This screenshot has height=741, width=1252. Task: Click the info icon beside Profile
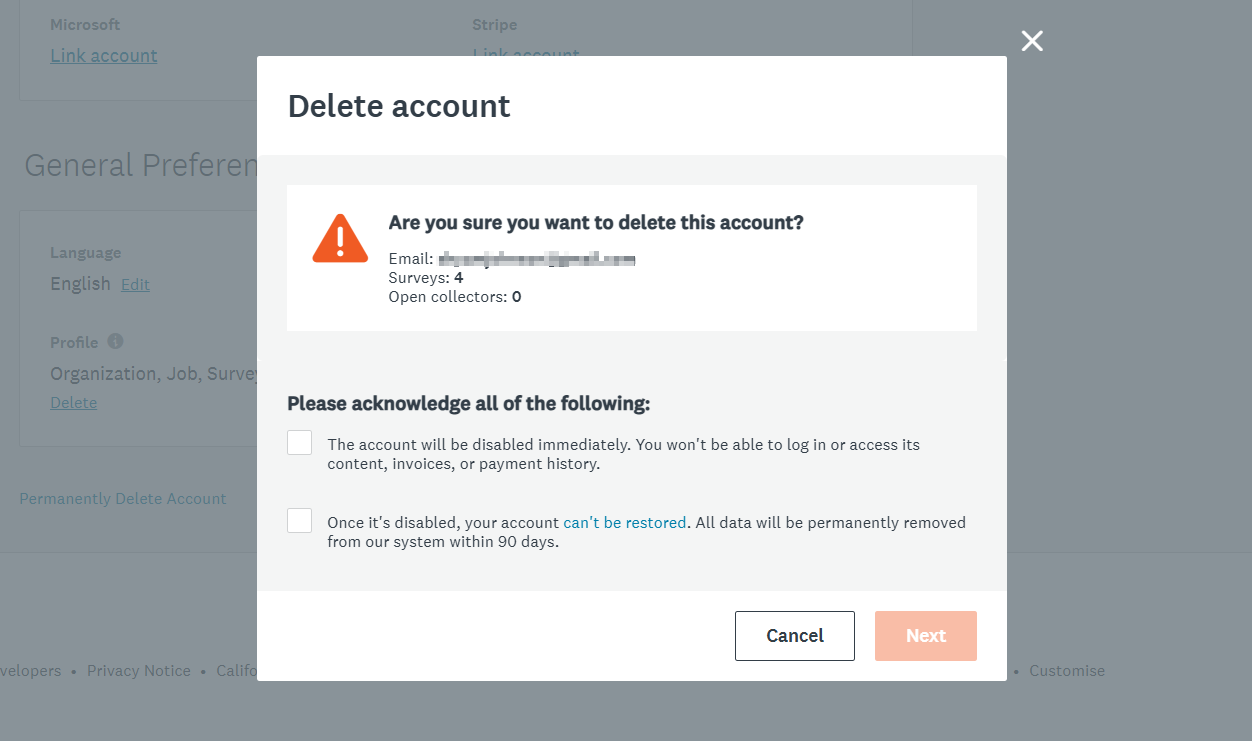(115, 342)
